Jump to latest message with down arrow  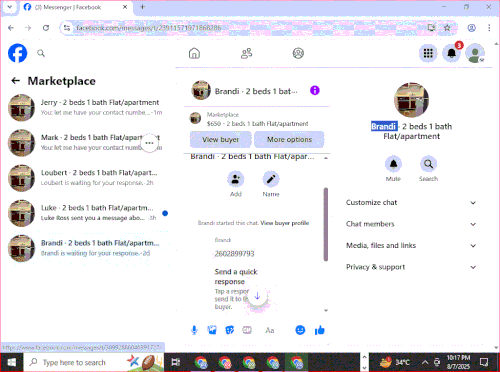[x=257, y=296]
